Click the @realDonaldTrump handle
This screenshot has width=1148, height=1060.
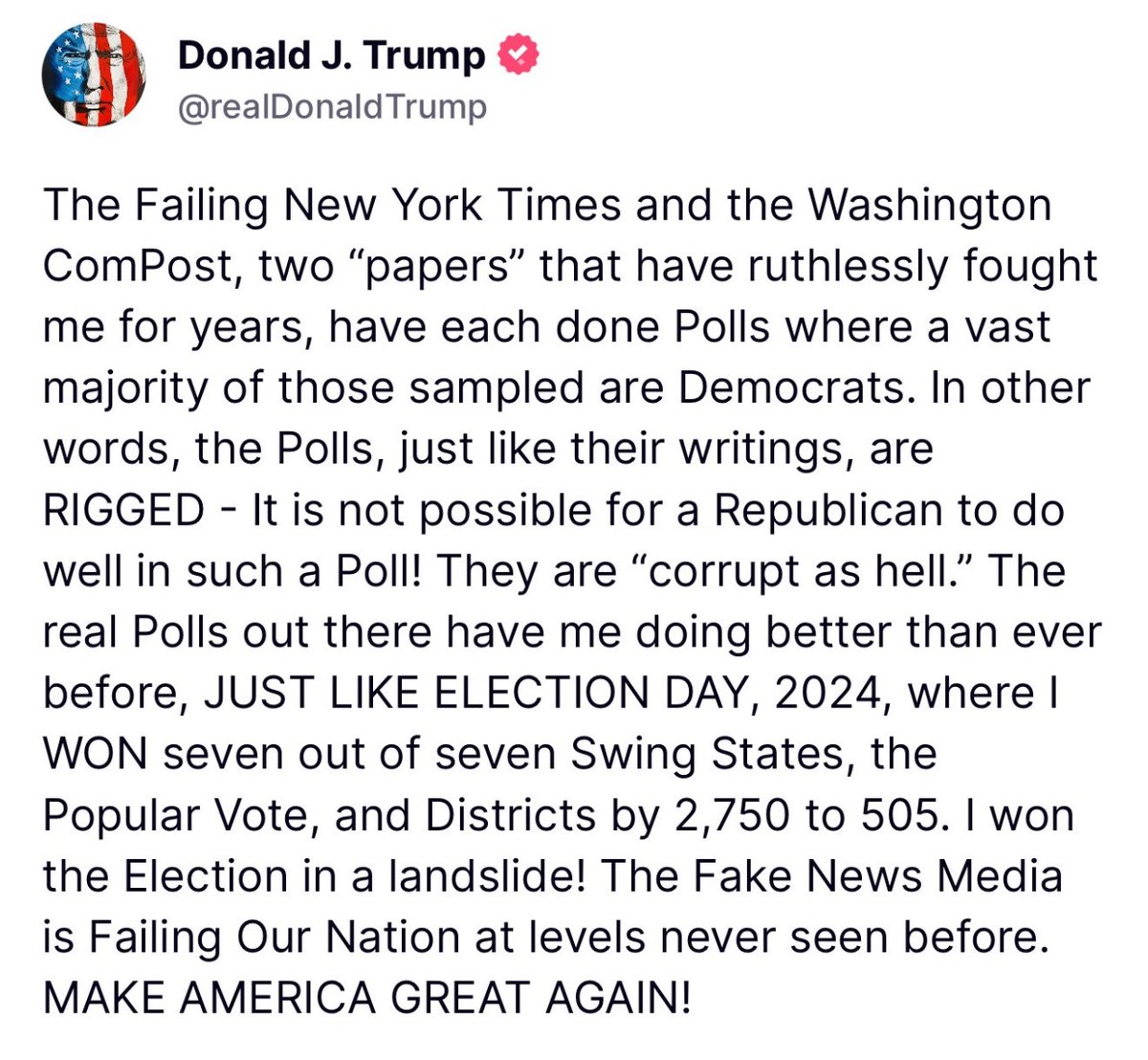pos(332,106)
